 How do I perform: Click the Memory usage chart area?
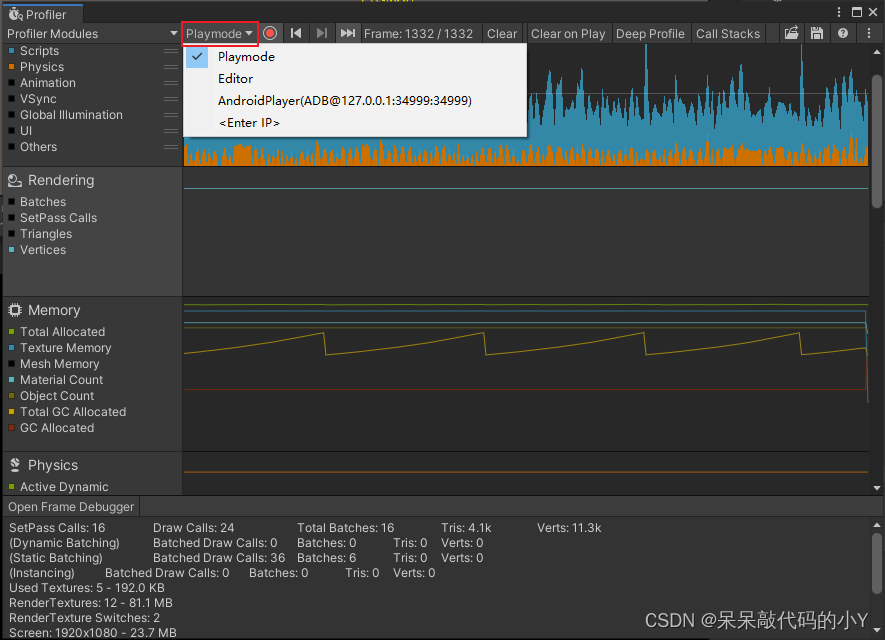coord(525,374)
